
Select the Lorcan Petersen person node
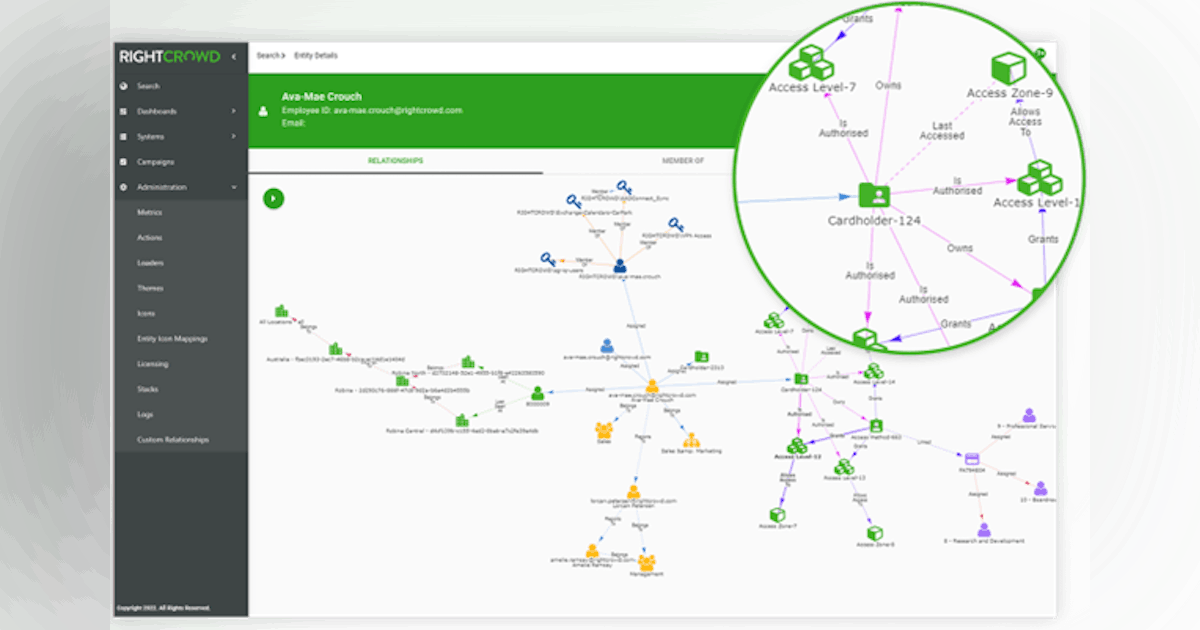pyautogui.click(x=634, y=491)
